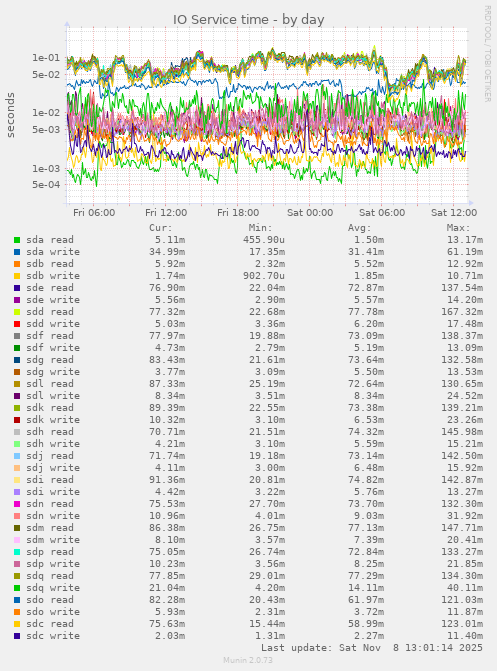Select the 'sdp write' legend label
This screenshot has width=497, height=671.
pyautogui.click(x=53, y=564)
